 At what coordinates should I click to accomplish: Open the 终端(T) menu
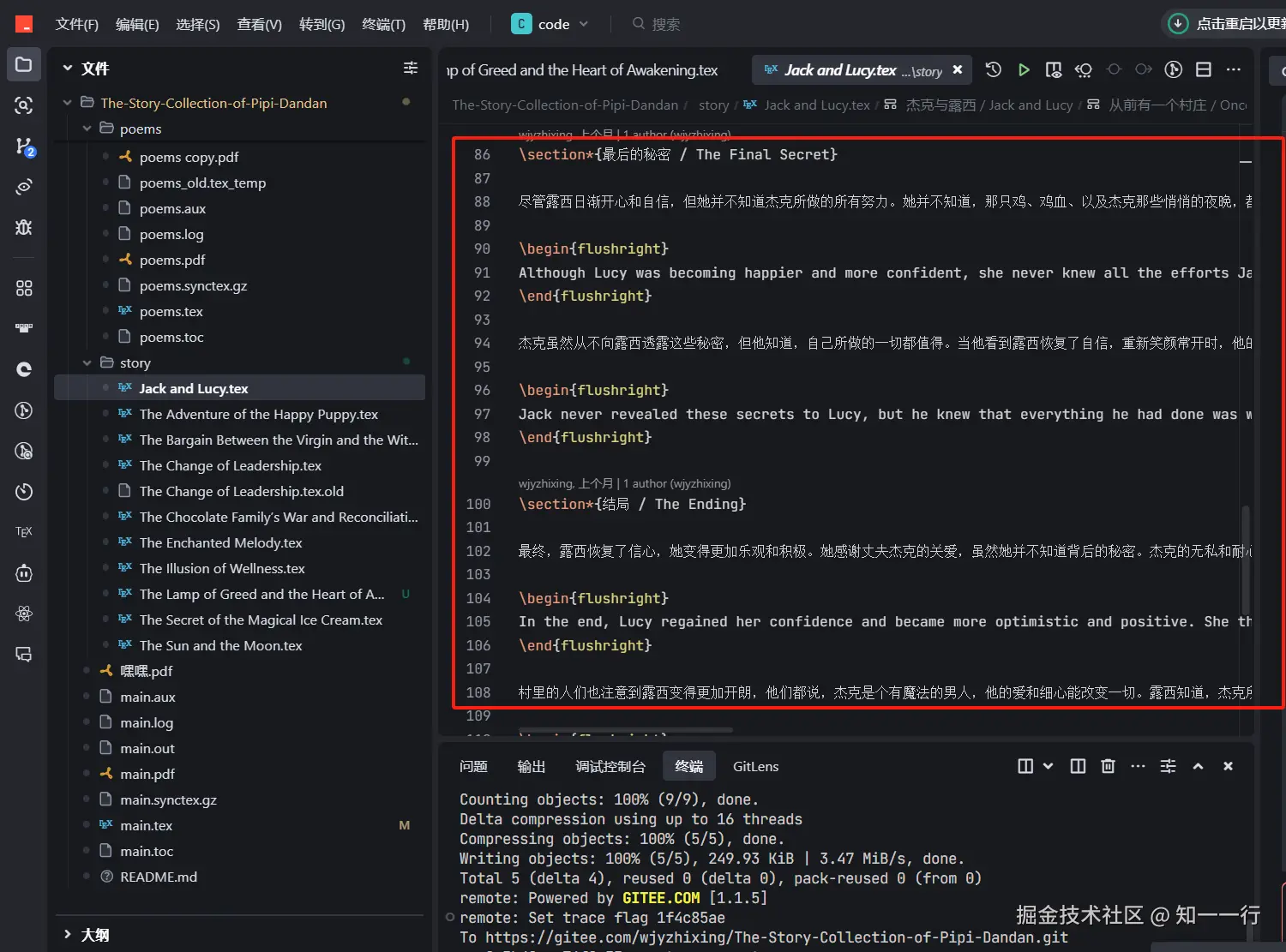click(383, 24)
